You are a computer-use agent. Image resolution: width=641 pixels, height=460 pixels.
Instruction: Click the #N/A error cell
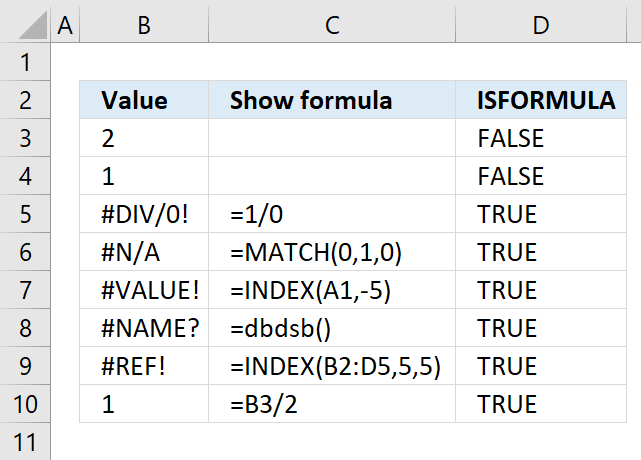pyautogui.click(x=144, y=252)
